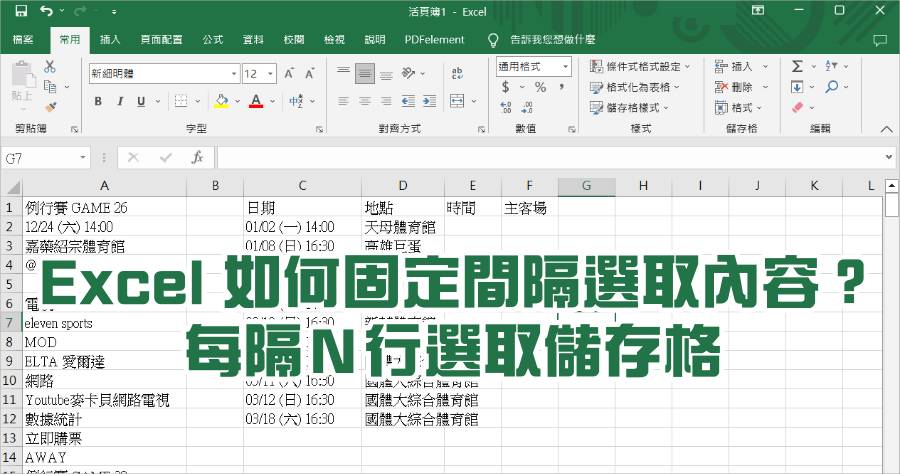Click the AutoSum sigma icon
The image size is (900, 474).
point(797,66)
